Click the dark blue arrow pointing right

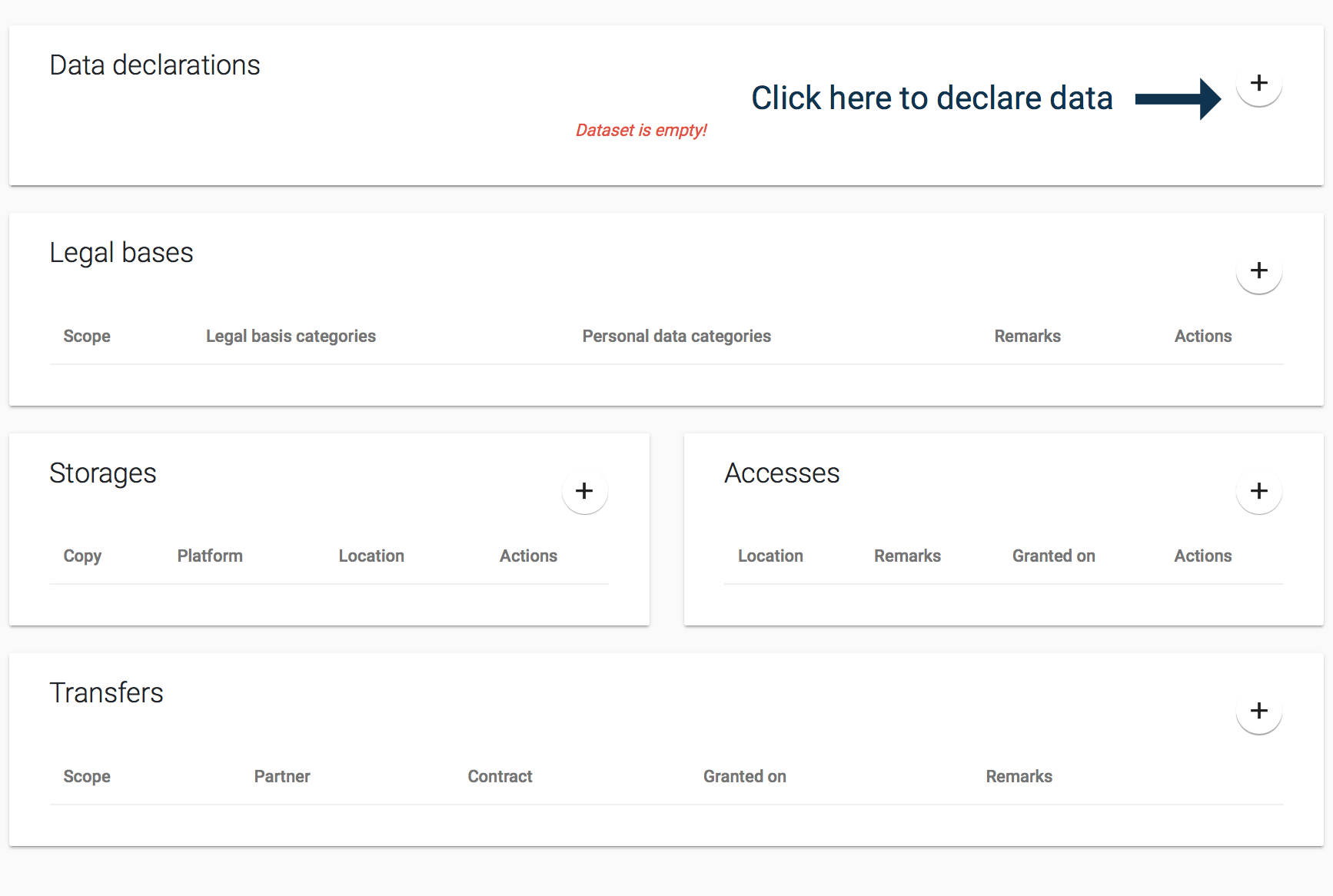click(1177, 98)
